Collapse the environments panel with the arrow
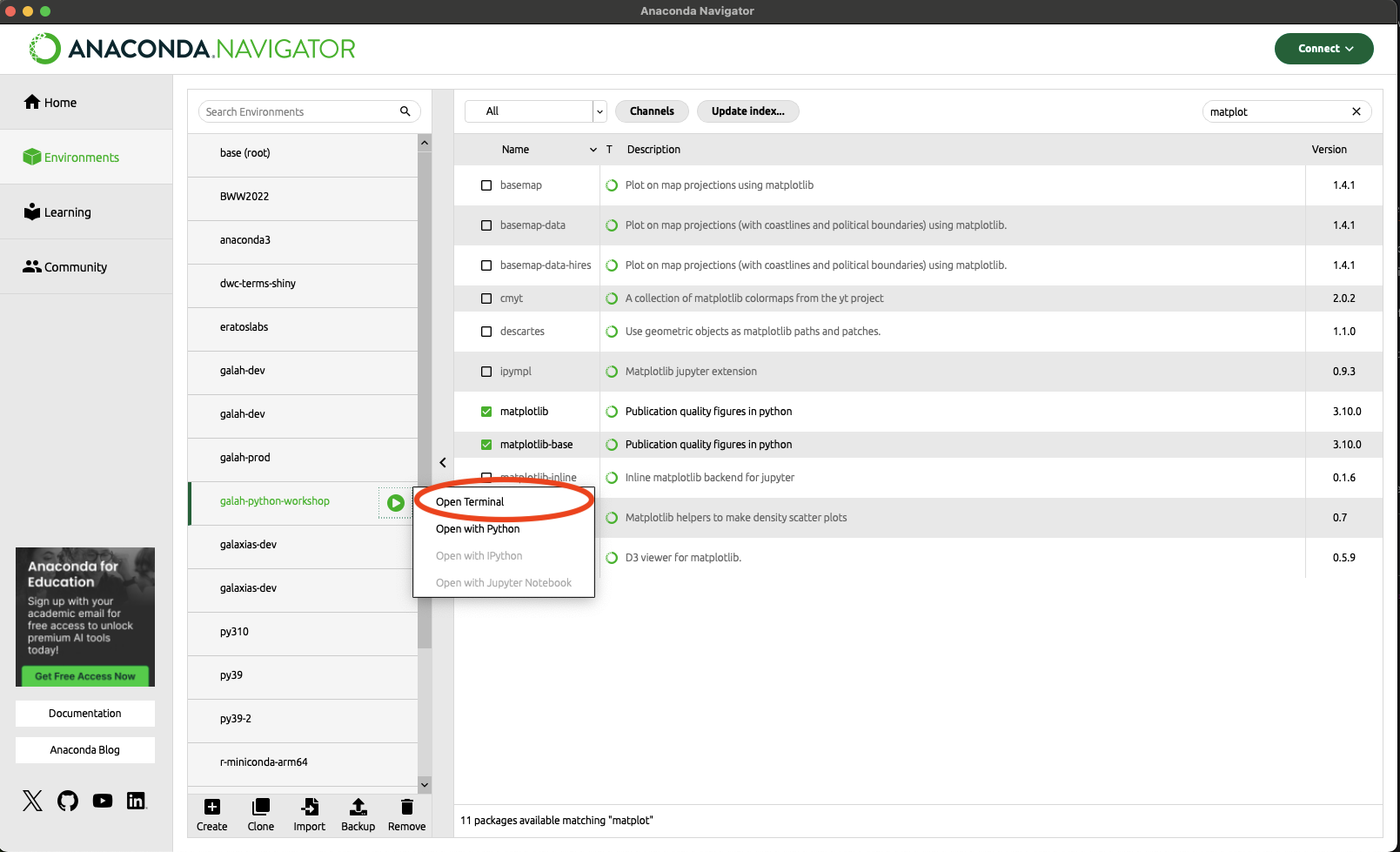1400x852 pixels. (443, 463)
